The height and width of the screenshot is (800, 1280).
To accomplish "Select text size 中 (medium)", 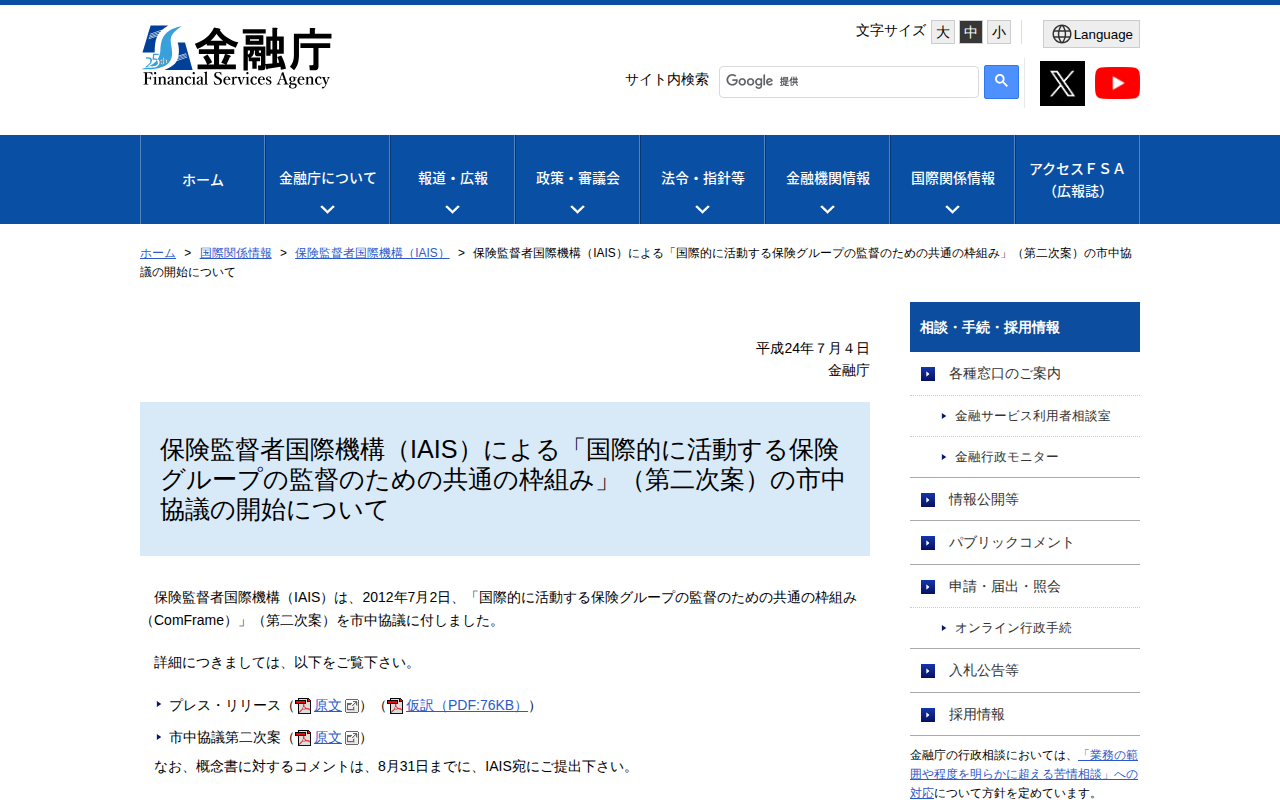I will click(970, 32).
